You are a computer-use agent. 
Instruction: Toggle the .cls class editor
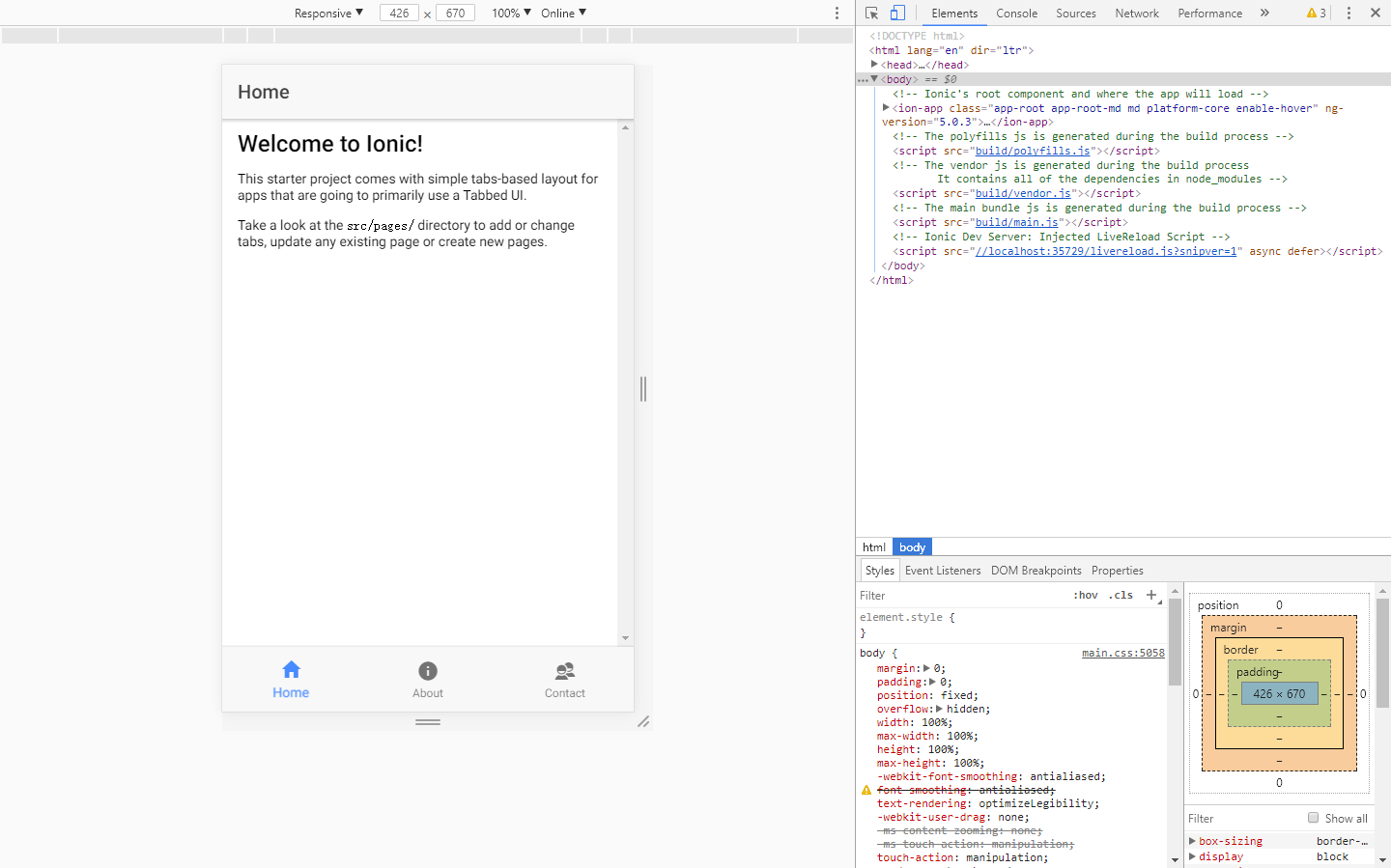(1121, 595)
